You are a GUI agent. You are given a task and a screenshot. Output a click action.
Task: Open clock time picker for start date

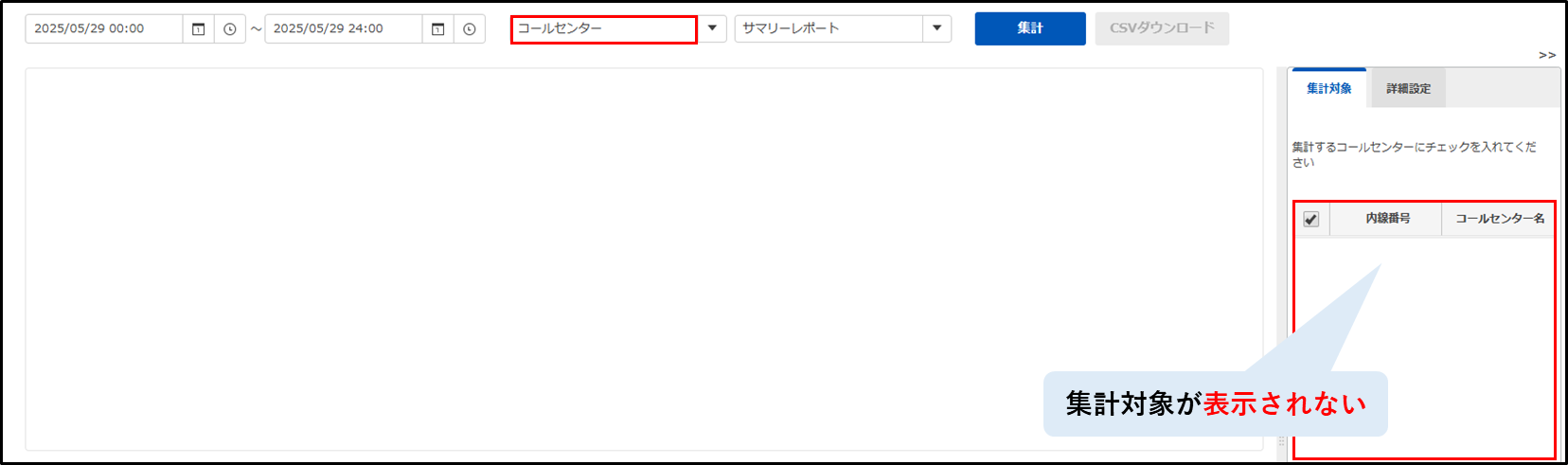(x=230, y=29)
